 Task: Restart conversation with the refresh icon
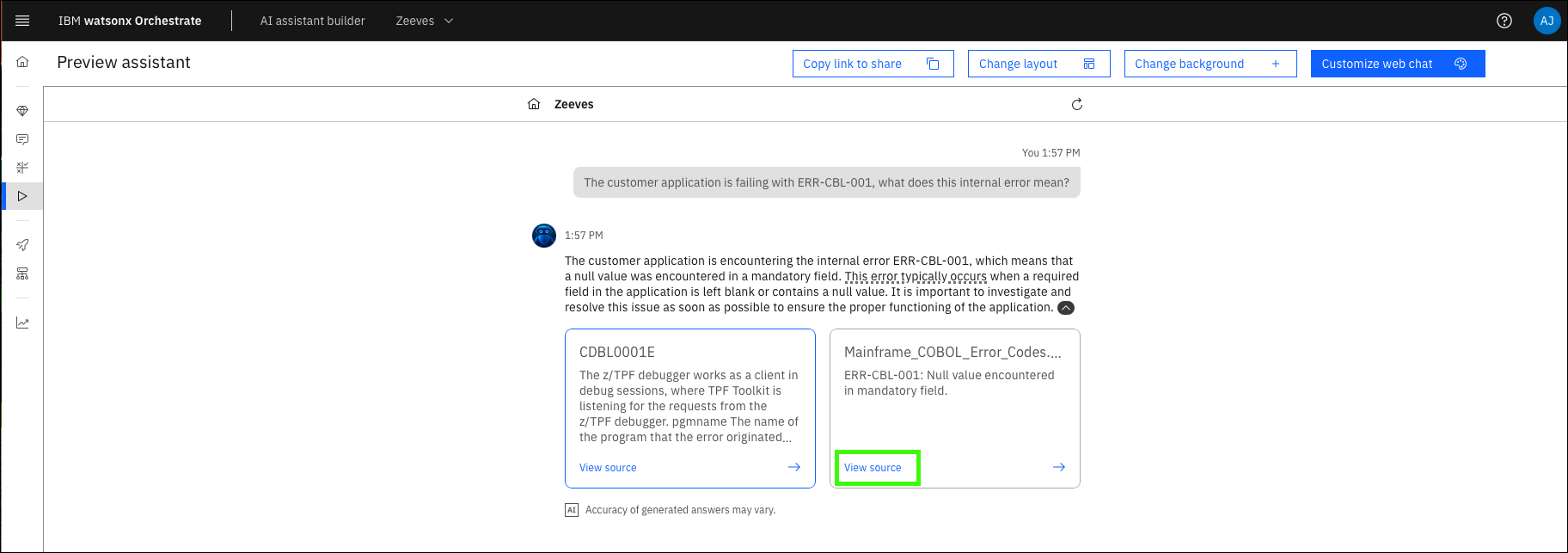[x=1076, y=104]
